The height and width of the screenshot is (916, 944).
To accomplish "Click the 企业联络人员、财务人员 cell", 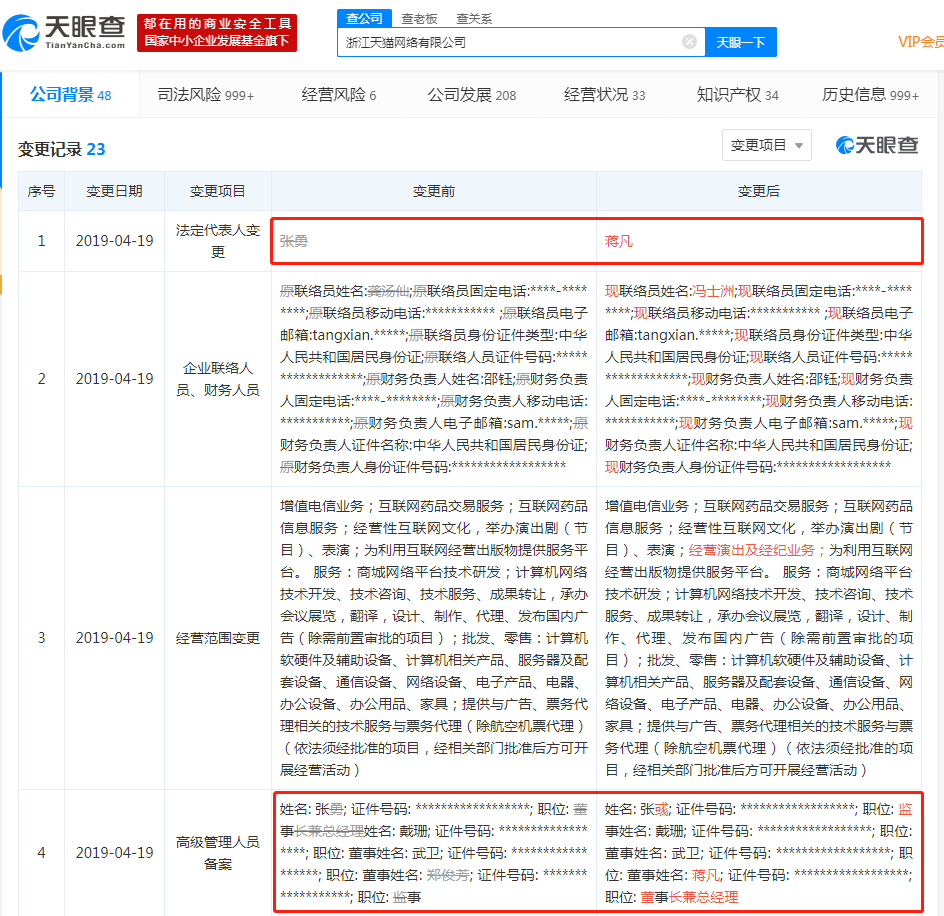I will (217, 379).
